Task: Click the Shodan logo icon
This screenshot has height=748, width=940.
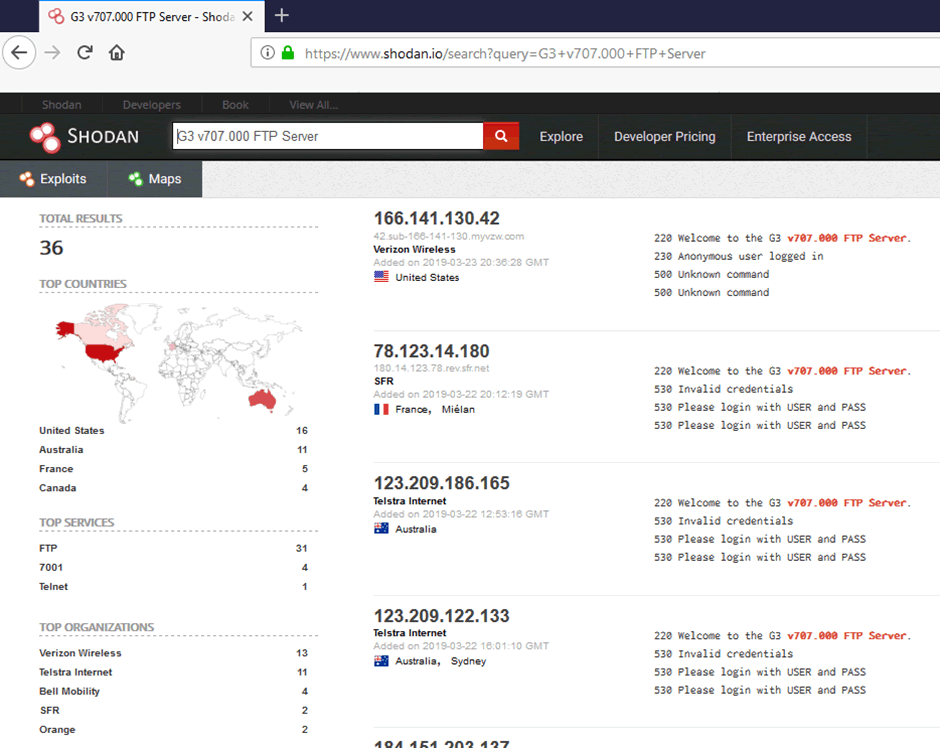Action: (46, 137)
